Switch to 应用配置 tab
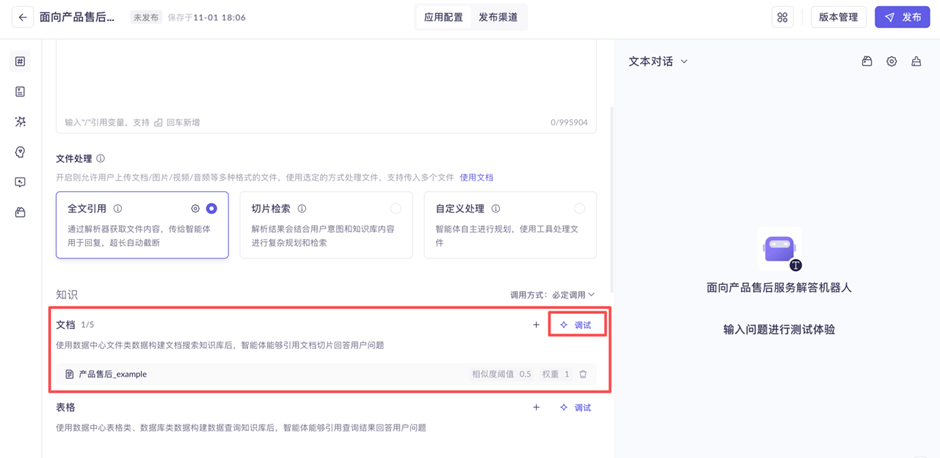Image resolution: width=940 pixels, height=458 pixels. point(444,17)
